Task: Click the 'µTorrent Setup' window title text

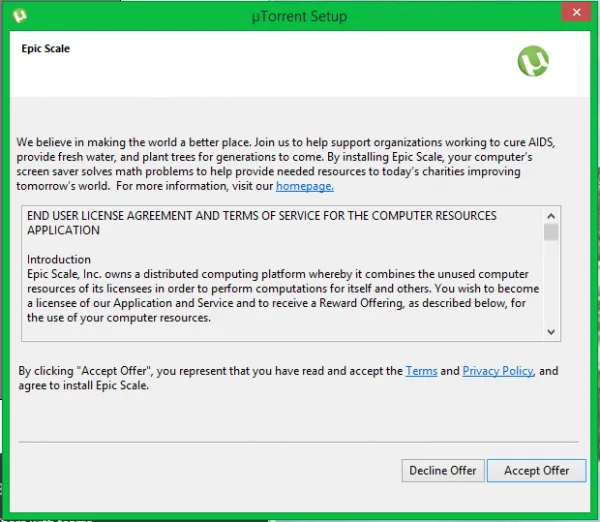Action: tap(299, 16)
